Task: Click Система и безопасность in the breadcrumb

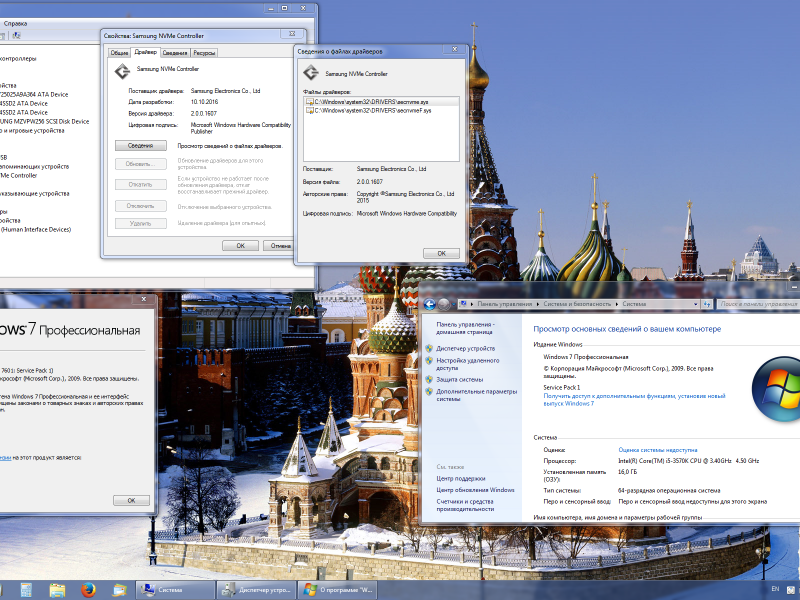Action: [x=577, y=304]
